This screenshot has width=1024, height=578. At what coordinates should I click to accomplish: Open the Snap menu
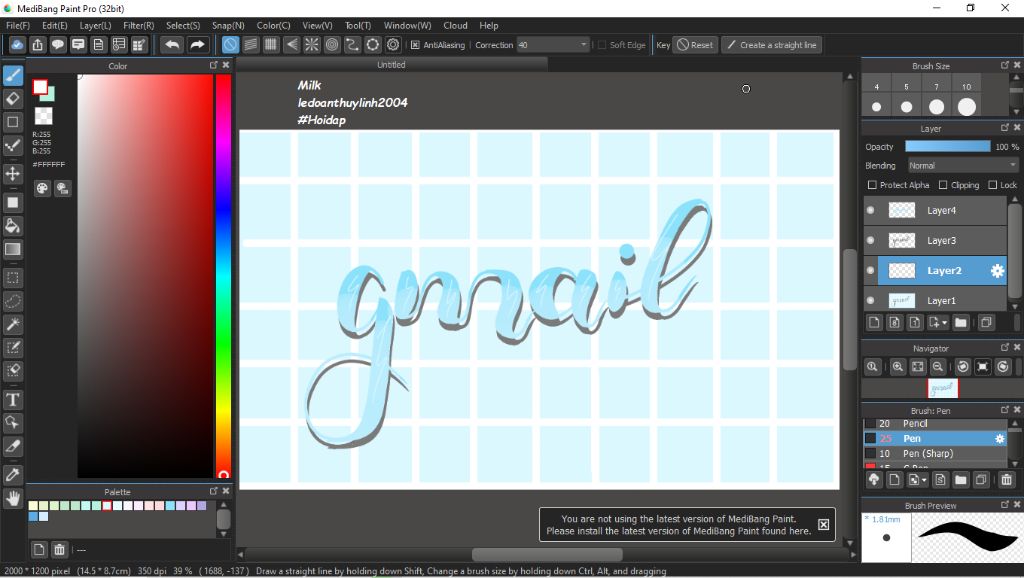click(x=228, y=25)
